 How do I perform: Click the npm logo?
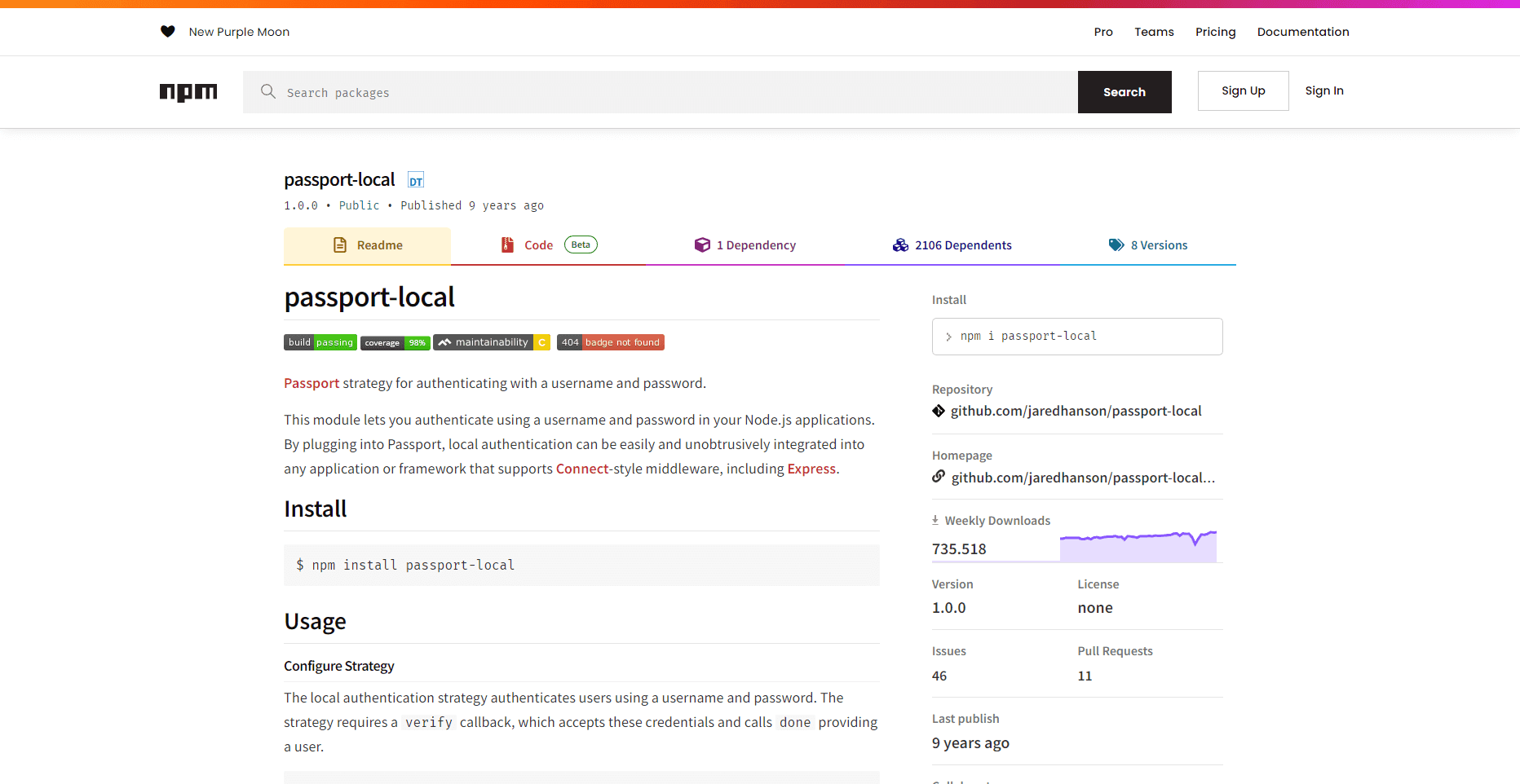coord(188,92)
